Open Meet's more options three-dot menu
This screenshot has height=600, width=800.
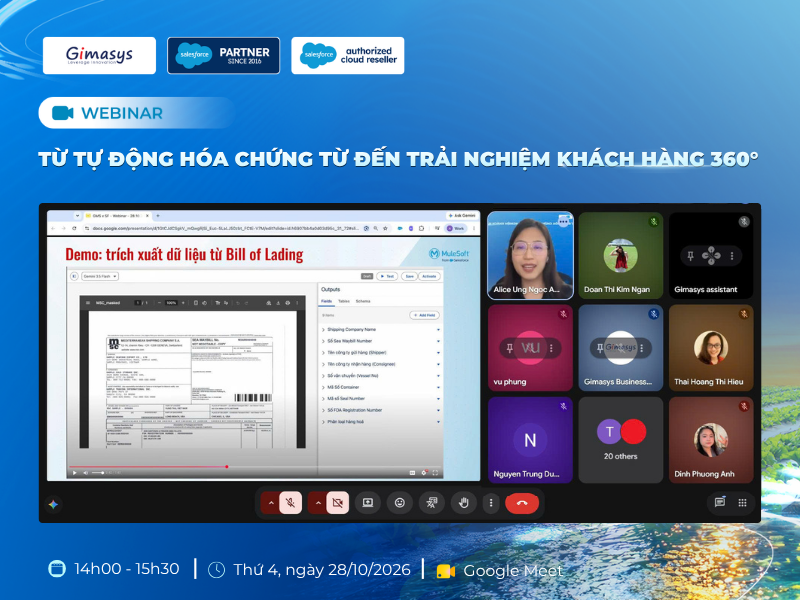(x=491, y=503)
